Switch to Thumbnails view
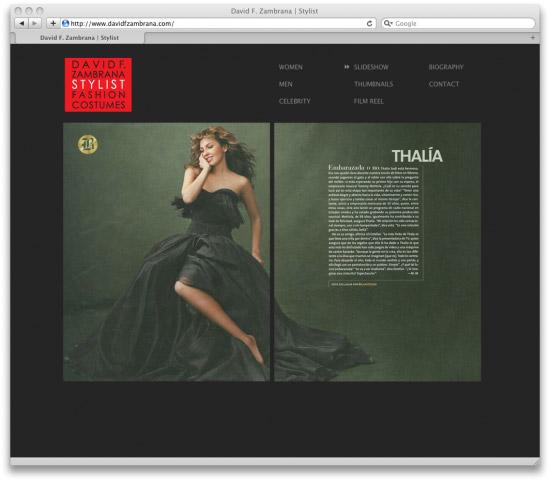This screenshot has width=550, height=481. pyautogui.click(x=374, y=84)
